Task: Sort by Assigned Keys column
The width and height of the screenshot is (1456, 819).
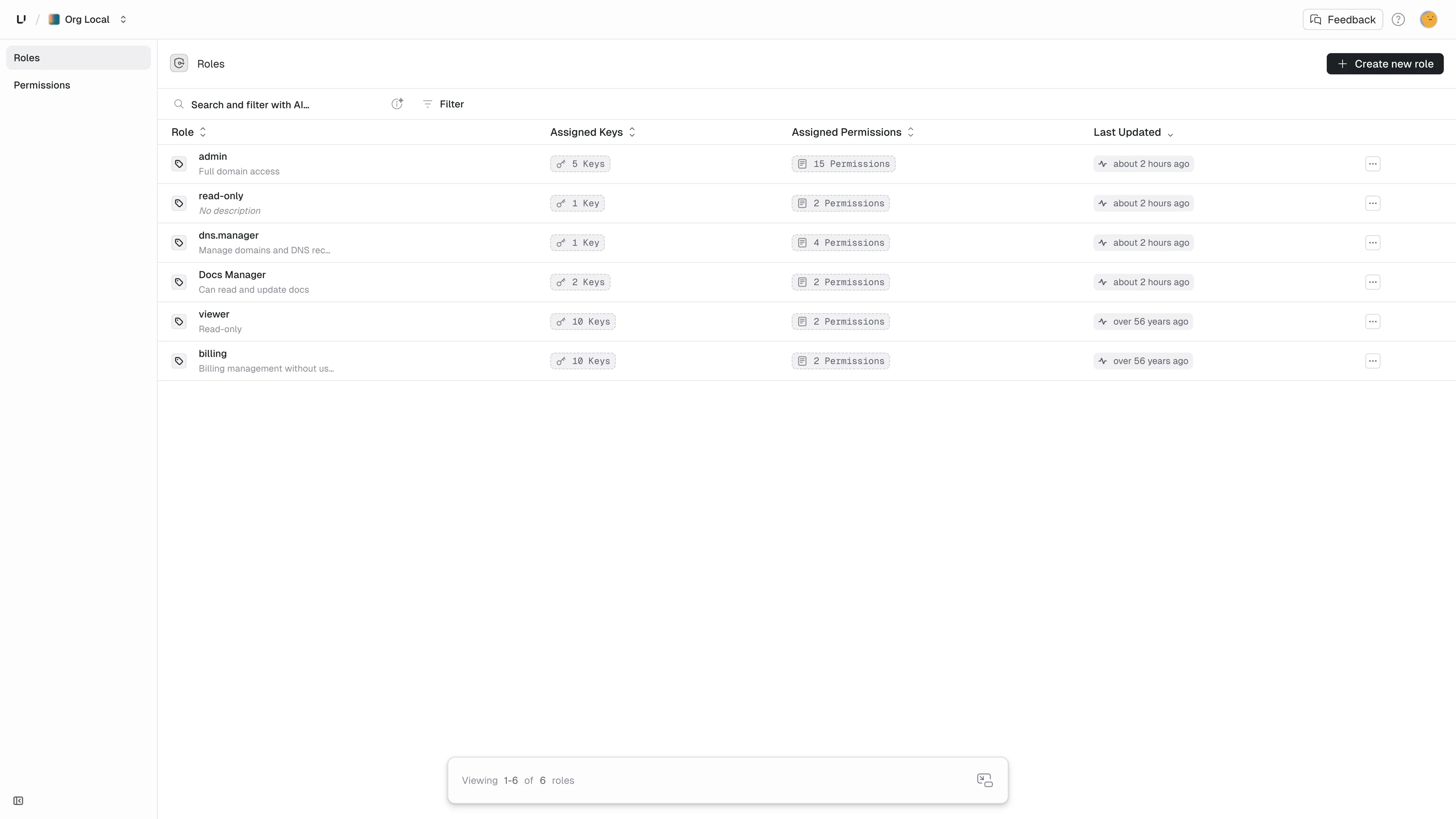Action: click(x=593, y=132)
